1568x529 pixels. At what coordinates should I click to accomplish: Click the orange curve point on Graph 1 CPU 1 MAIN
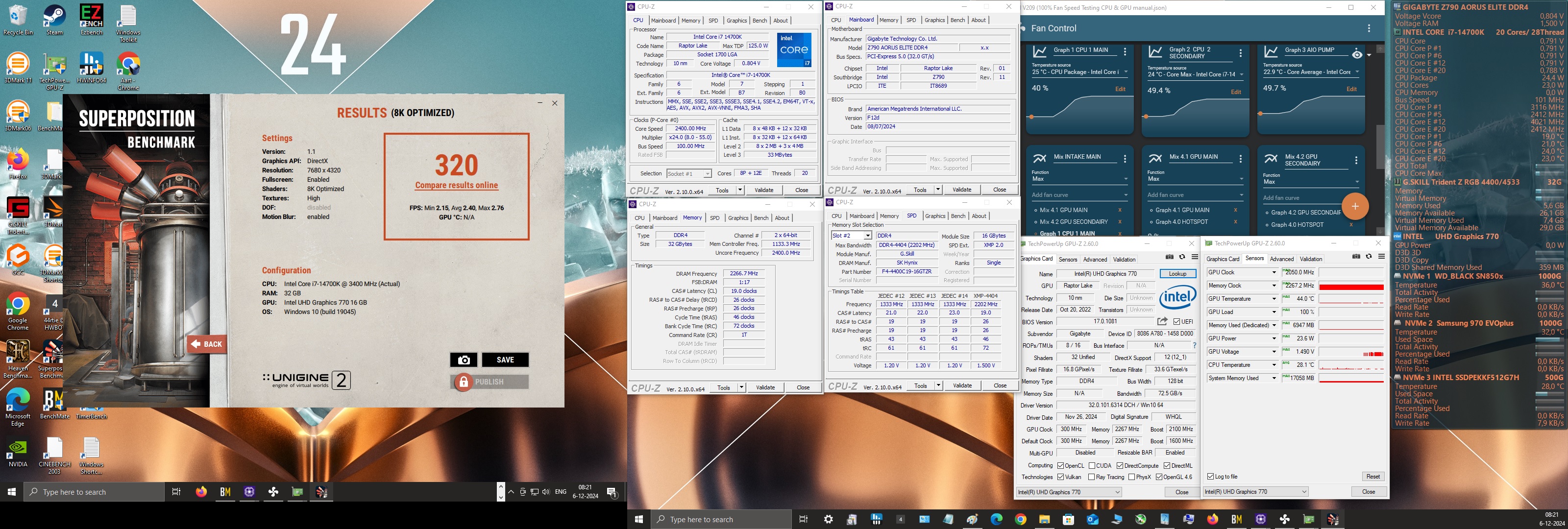[1031, 116]
